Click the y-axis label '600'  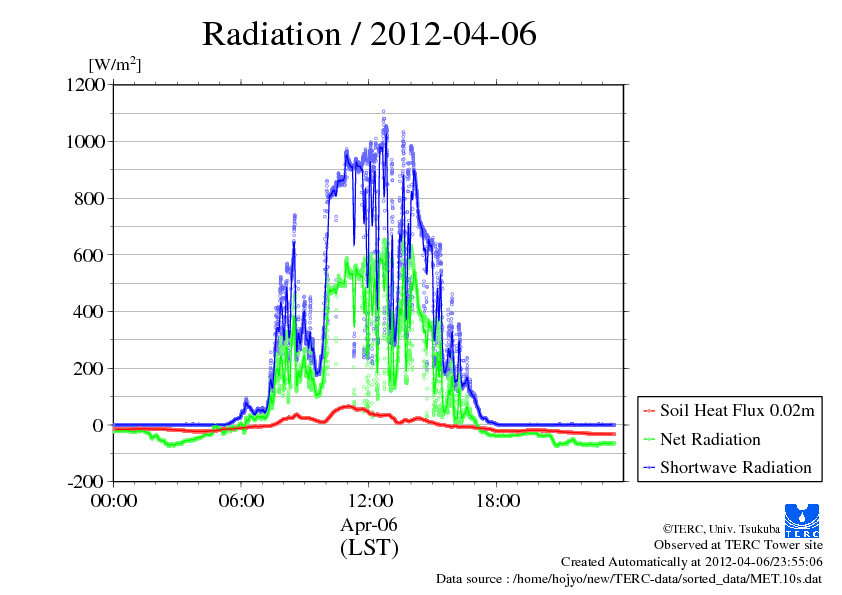pos(89,255)
